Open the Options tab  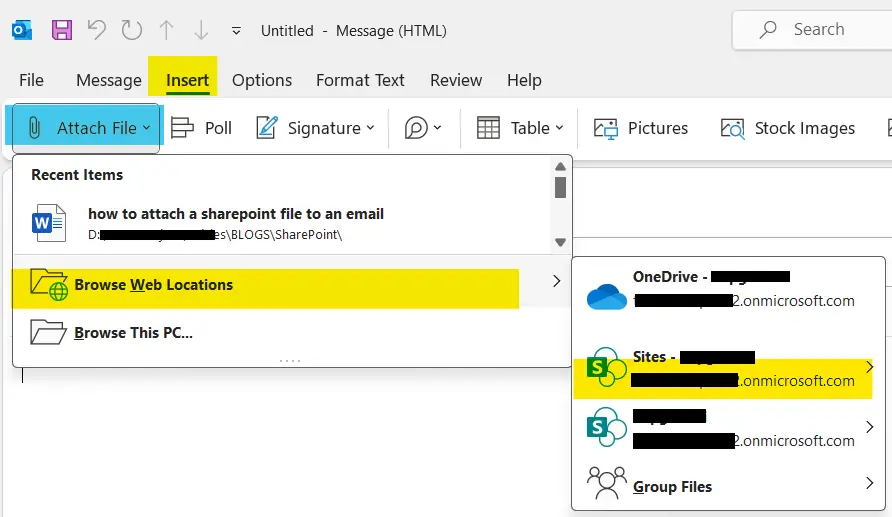coord(262,80)
